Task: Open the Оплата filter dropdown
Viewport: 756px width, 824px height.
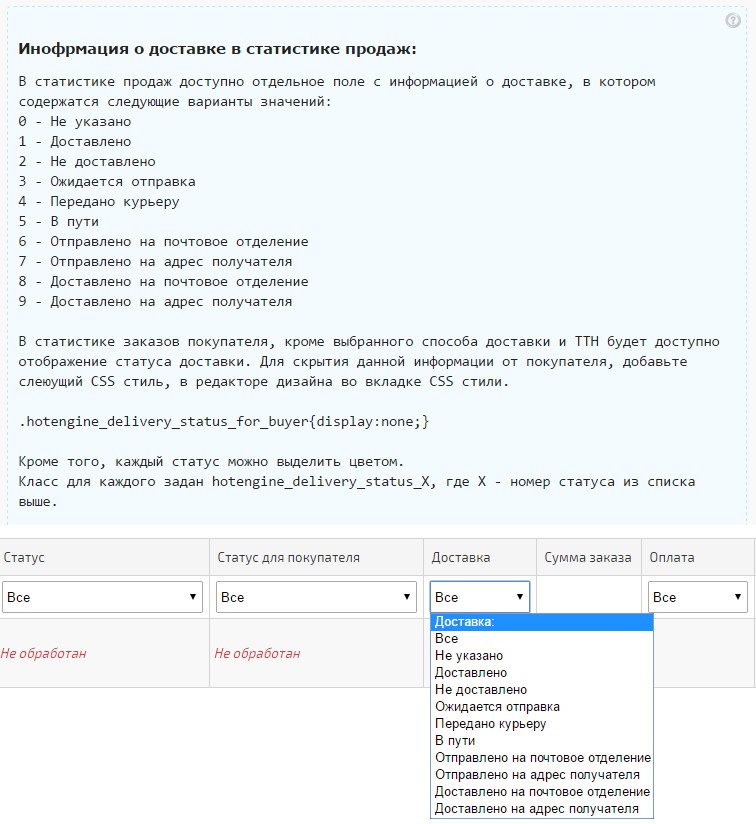Action: (697, 597)
